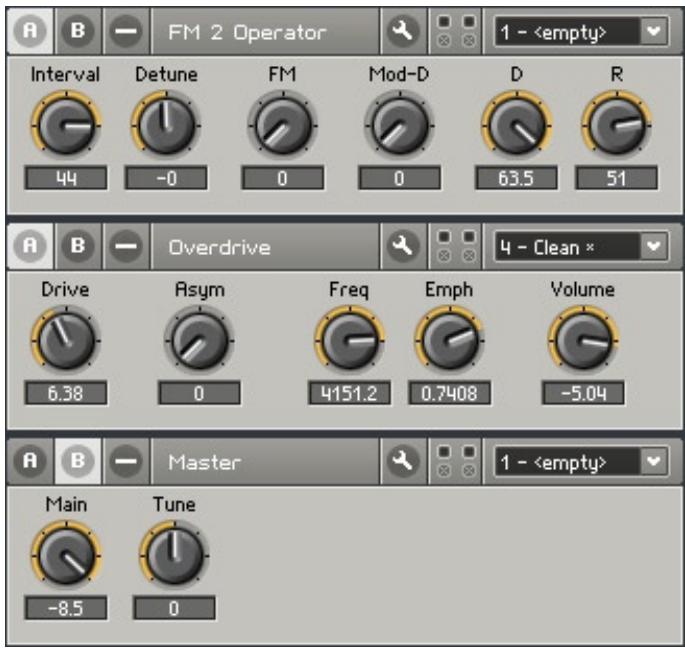Click the Mod-D knob
This screenshot has width=685, height=648.
click(x=399, y=125)
